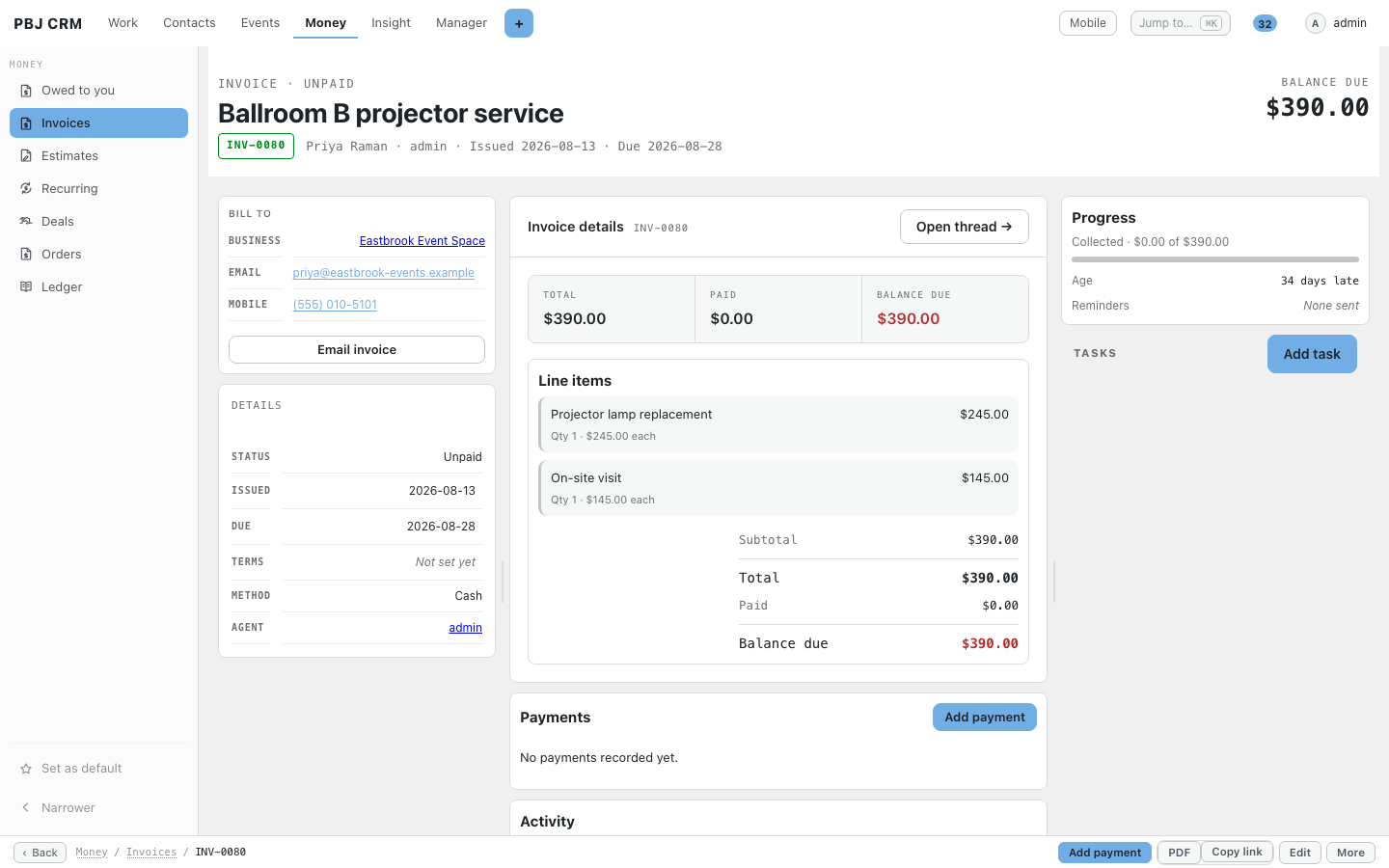This screenshot has height=868, width=1389.
Task: Open thread for this invoice
Action: 965,227
